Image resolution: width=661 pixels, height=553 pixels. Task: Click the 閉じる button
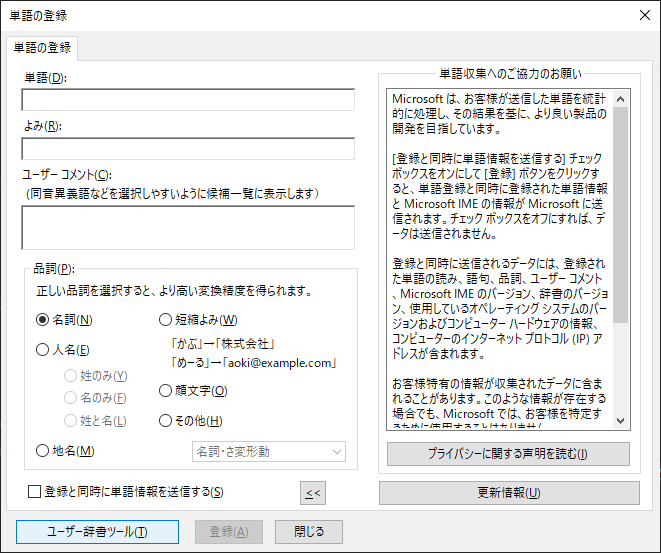(309, 532)
